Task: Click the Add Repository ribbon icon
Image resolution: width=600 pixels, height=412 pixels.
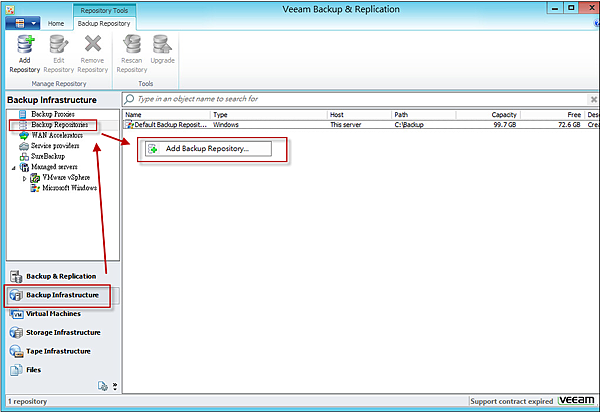Action: tap(25, 44)
